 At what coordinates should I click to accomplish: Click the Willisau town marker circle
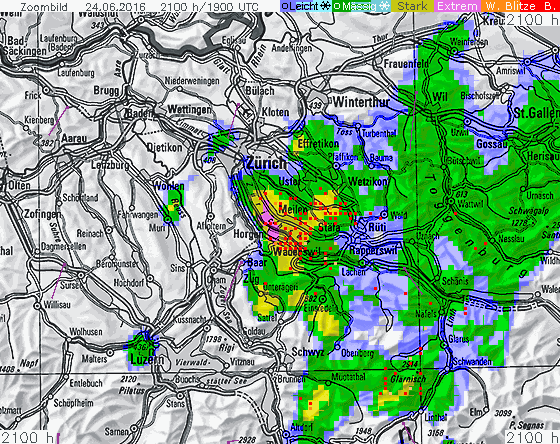[37, 306]
